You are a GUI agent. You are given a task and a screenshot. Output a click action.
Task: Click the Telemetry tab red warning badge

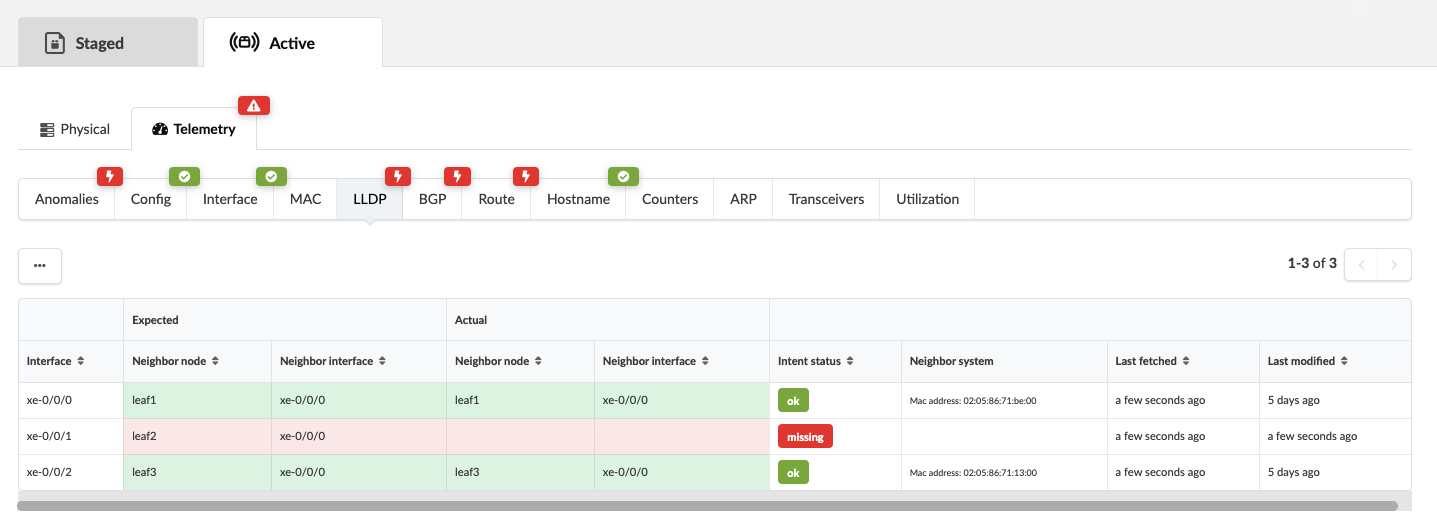253,105
